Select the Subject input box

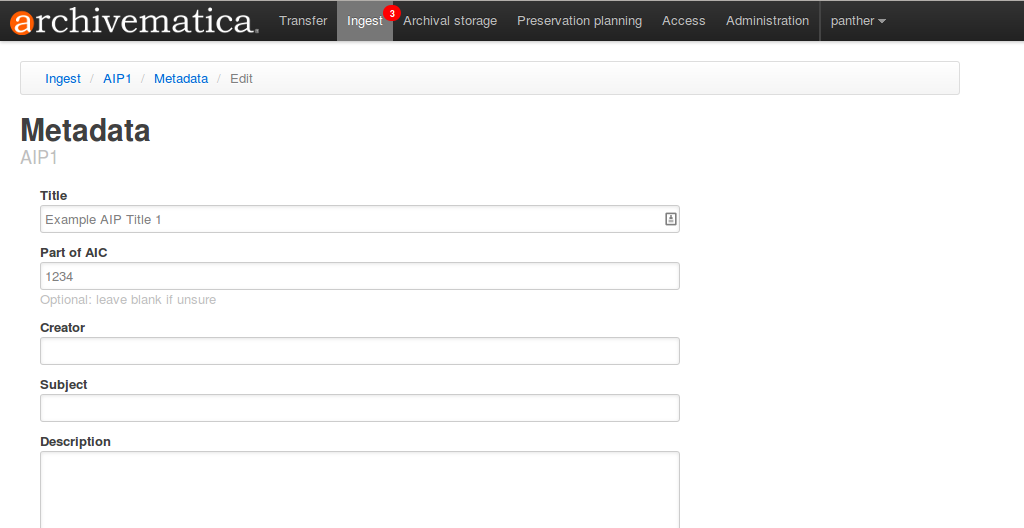(x=359, y=408)
